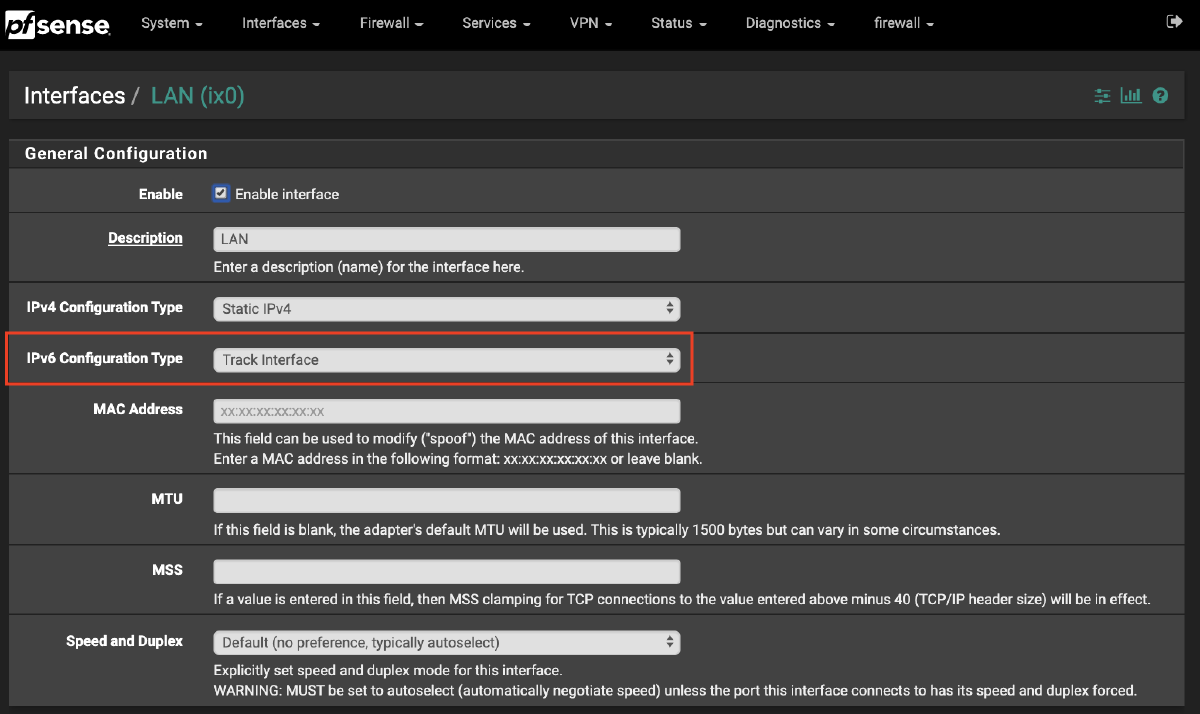Open the IPv4 Configuration Type dropdown
Viewport: 1200px width, 714px height.
pos(446,308)
